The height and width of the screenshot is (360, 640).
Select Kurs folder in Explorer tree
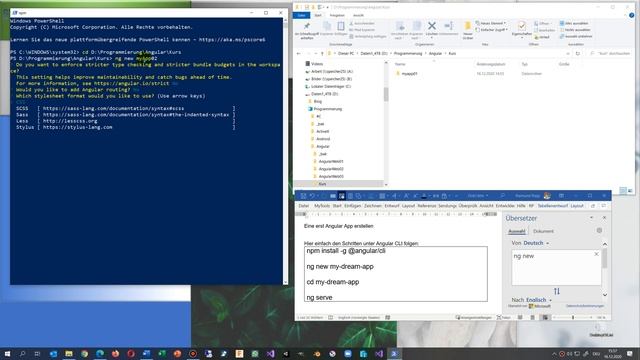[322, 184]
